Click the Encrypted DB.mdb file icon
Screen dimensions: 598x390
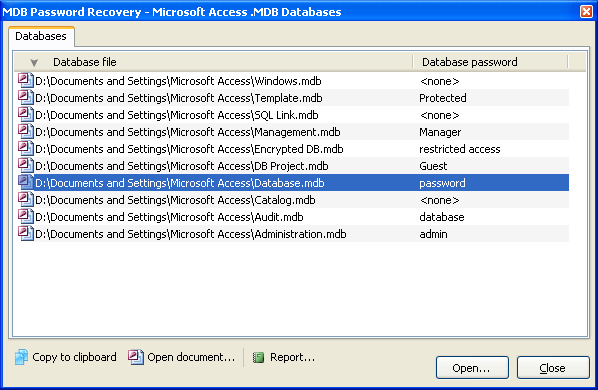[x=26, y=149]
